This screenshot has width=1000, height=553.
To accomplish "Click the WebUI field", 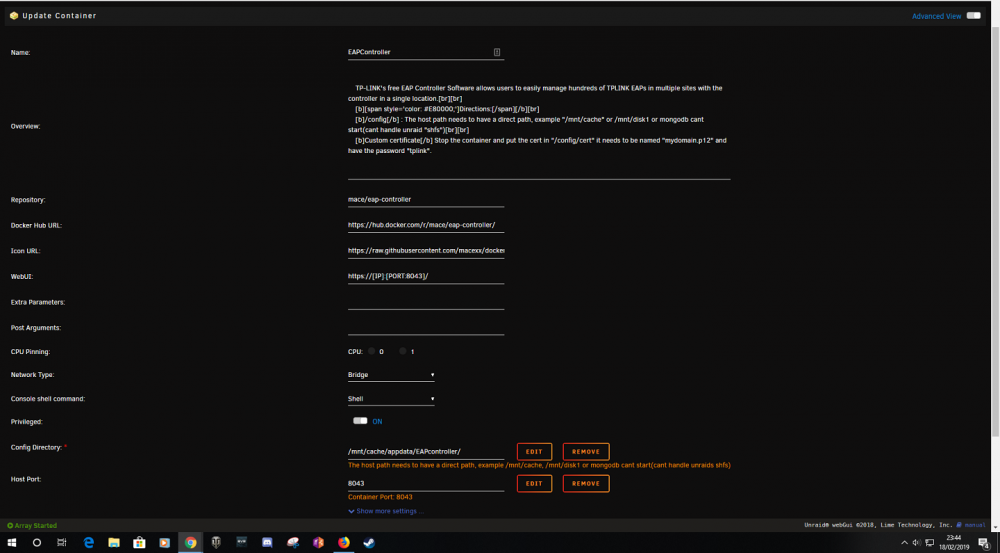I will tap(425, 276).
